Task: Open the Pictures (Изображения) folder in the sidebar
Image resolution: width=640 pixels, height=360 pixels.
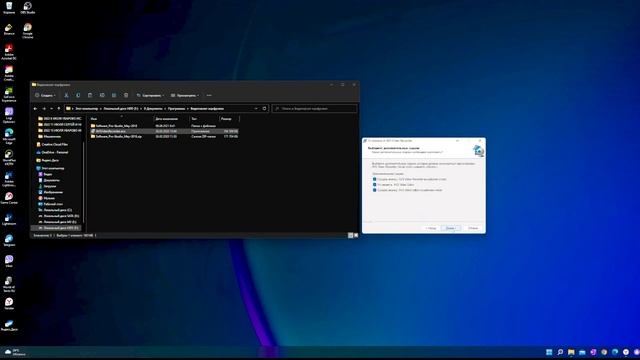Action: click(51, 192)
